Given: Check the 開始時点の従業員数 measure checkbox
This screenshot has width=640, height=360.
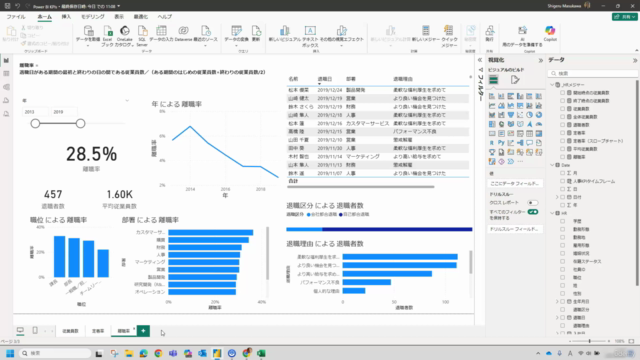Looking at the screenshot, I should [562, 93].
